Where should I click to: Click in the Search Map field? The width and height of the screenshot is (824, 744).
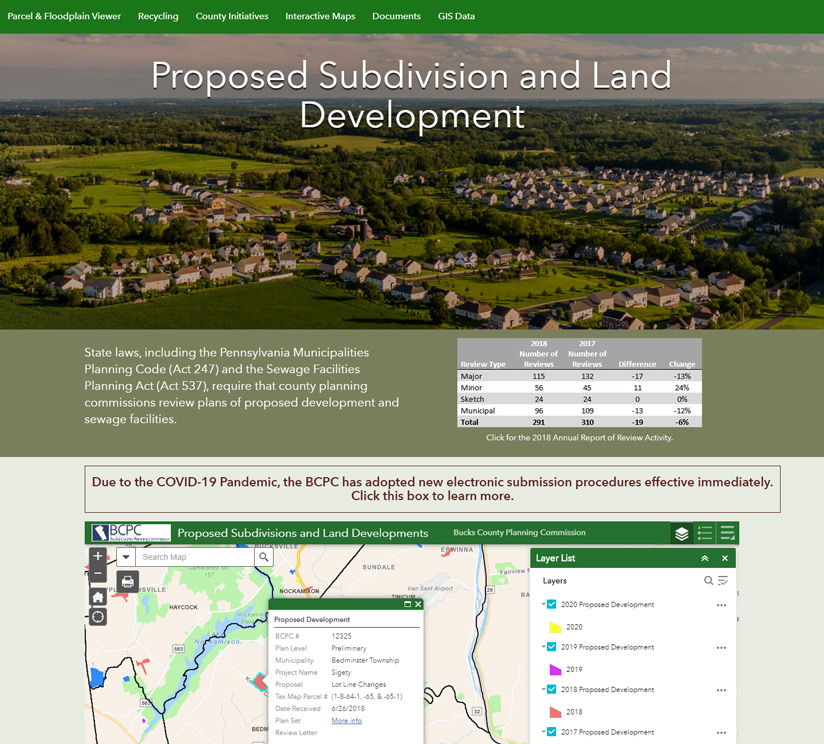click(x=195, y=557)
